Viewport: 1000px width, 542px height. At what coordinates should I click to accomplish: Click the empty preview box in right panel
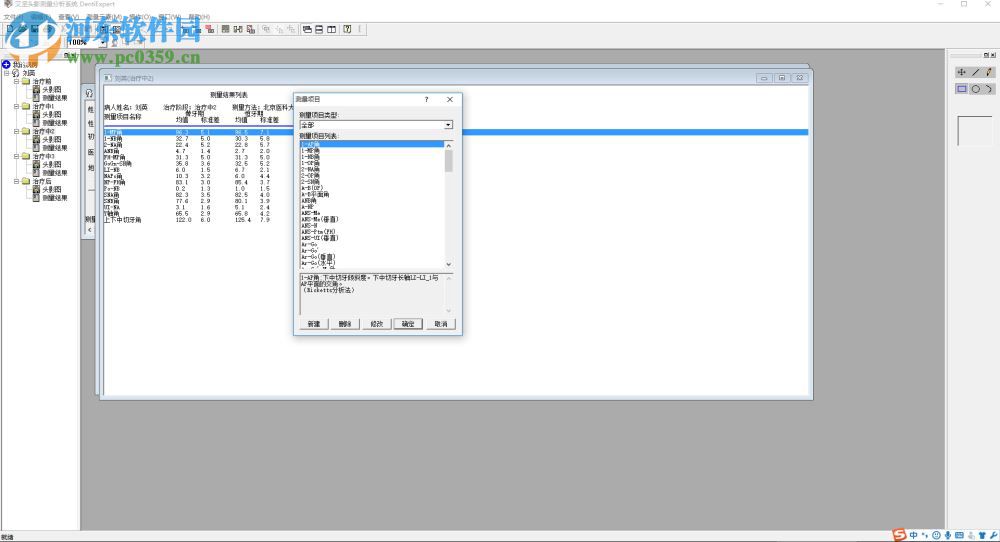[x=975, y=131]
